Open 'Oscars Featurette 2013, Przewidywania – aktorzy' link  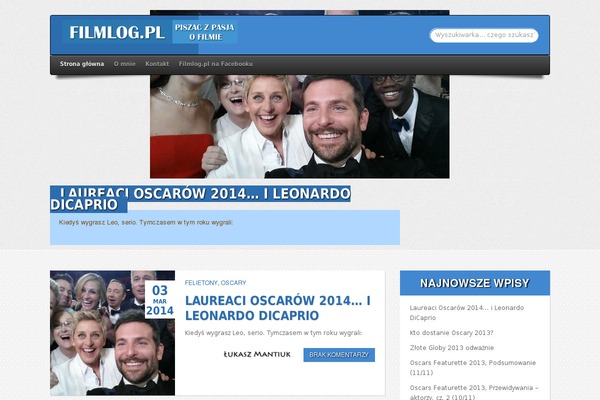474,392
